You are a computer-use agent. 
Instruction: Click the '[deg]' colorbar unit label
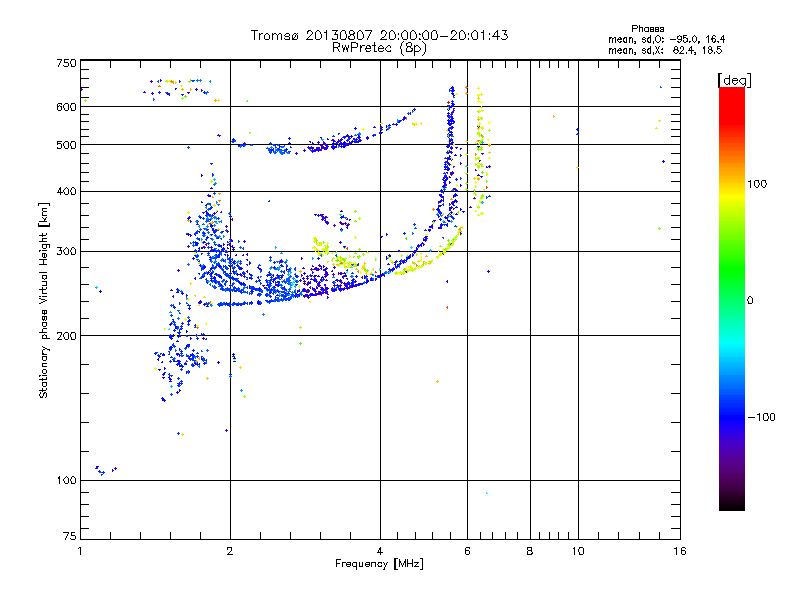[x=734, y=80]
